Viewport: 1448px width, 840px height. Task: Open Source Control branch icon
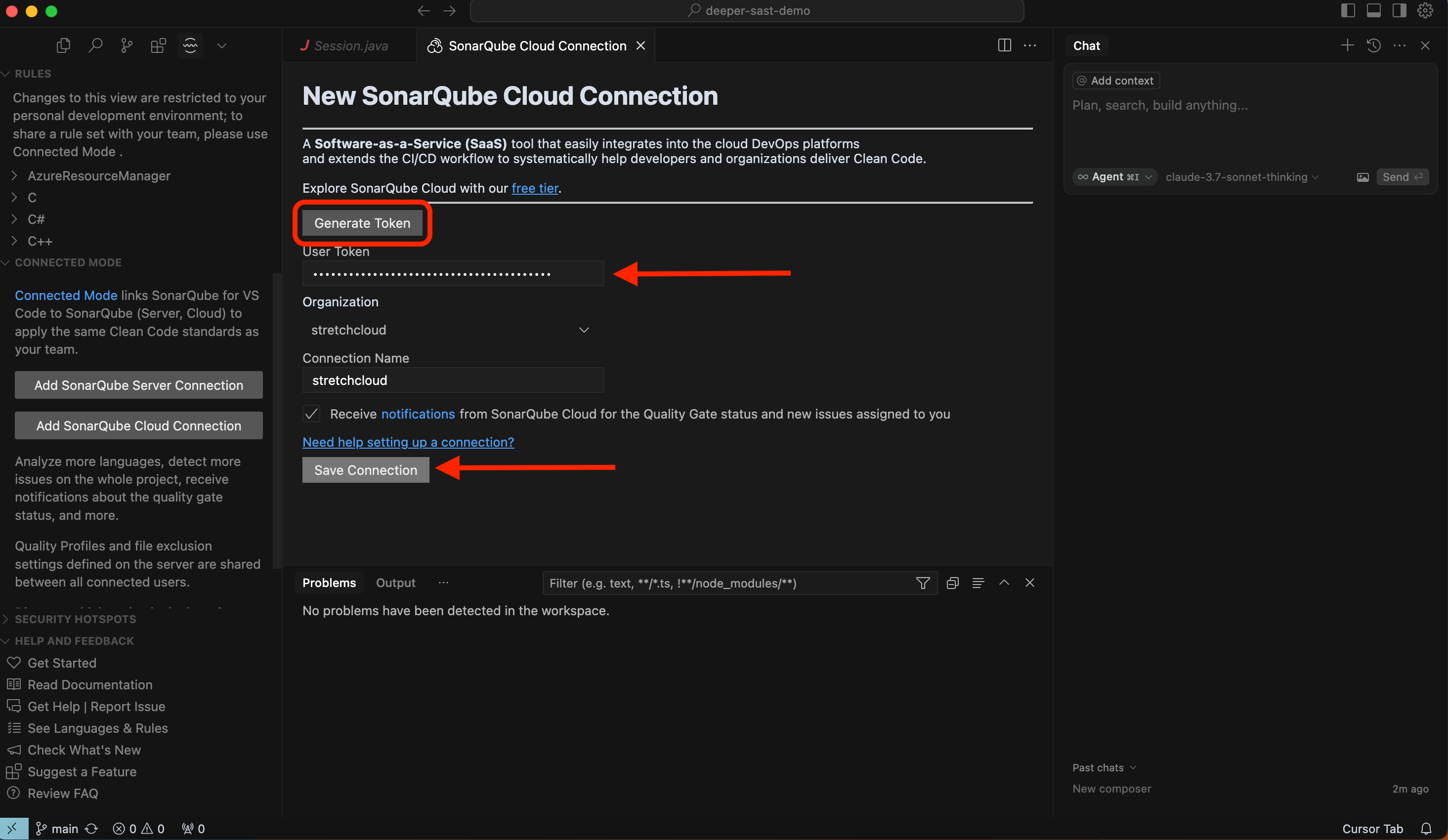[127, 45]
